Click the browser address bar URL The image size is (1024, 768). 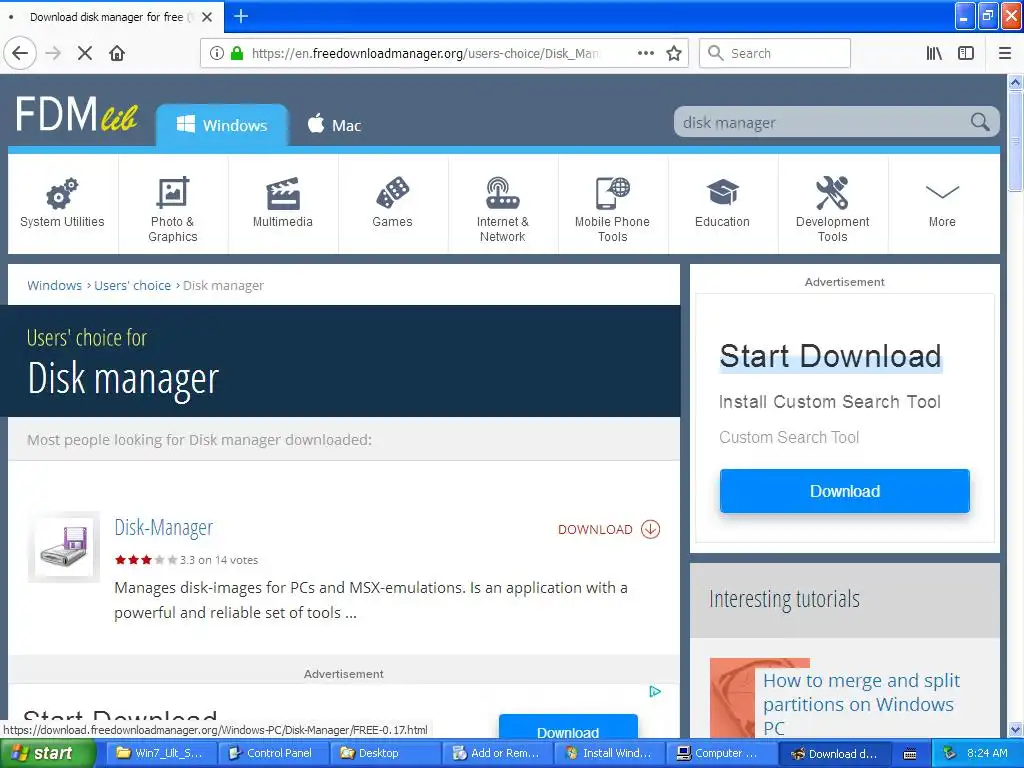pos(424,53)
